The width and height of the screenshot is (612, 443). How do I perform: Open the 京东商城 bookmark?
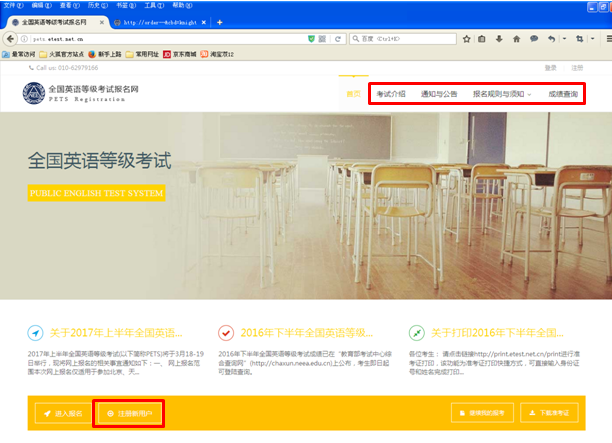click(178, 54)
